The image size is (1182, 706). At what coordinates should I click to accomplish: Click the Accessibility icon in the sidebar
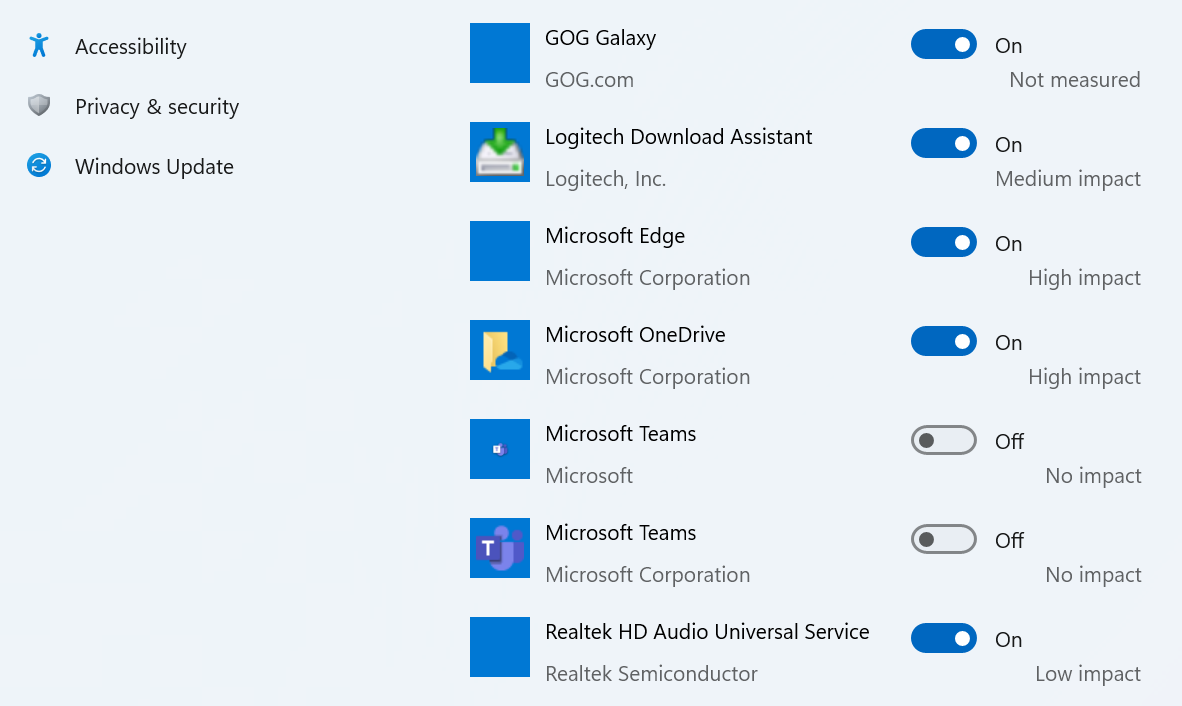coord(38,46)
